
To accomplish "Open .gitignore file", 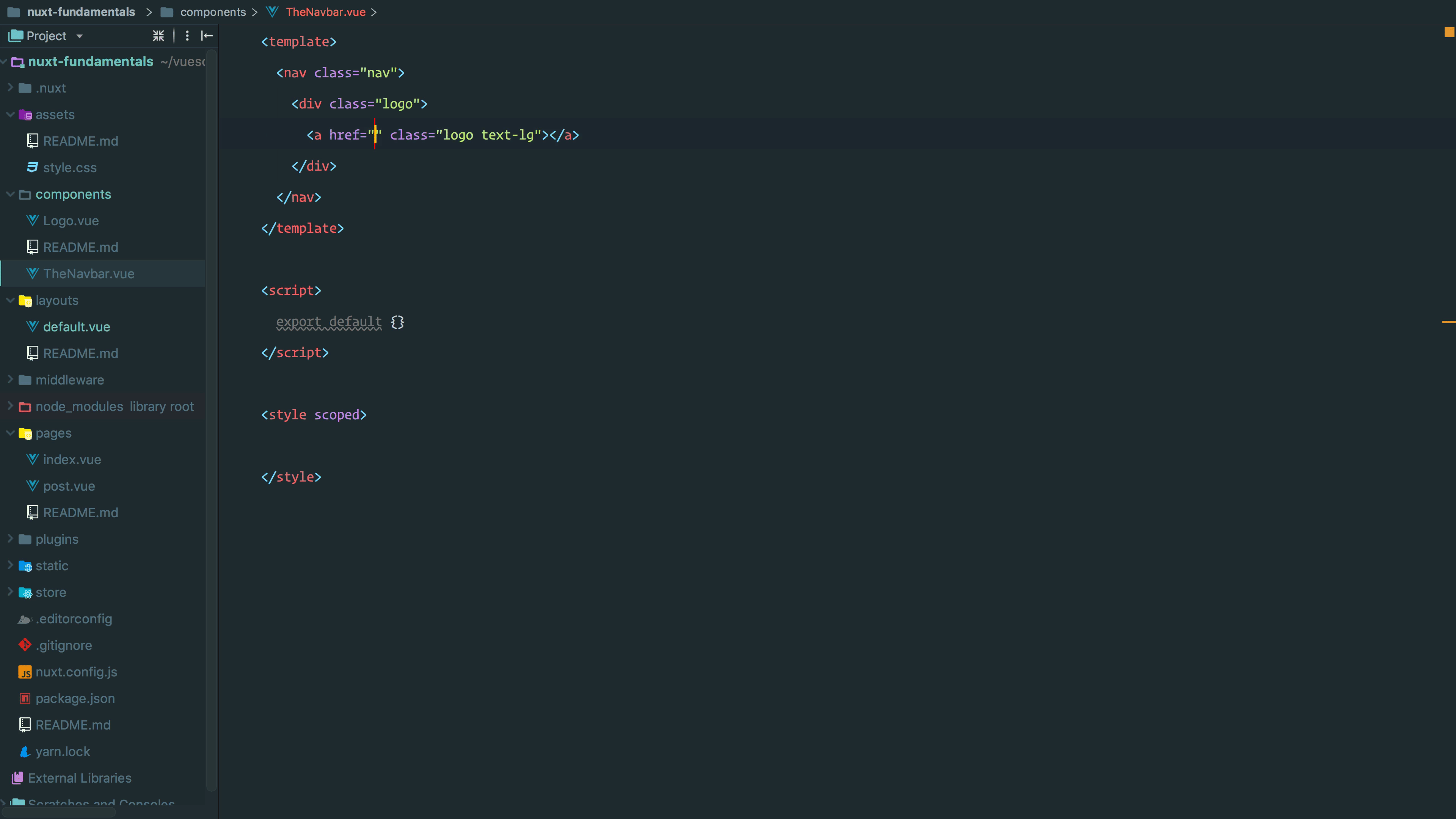I will tap(64, 645).
